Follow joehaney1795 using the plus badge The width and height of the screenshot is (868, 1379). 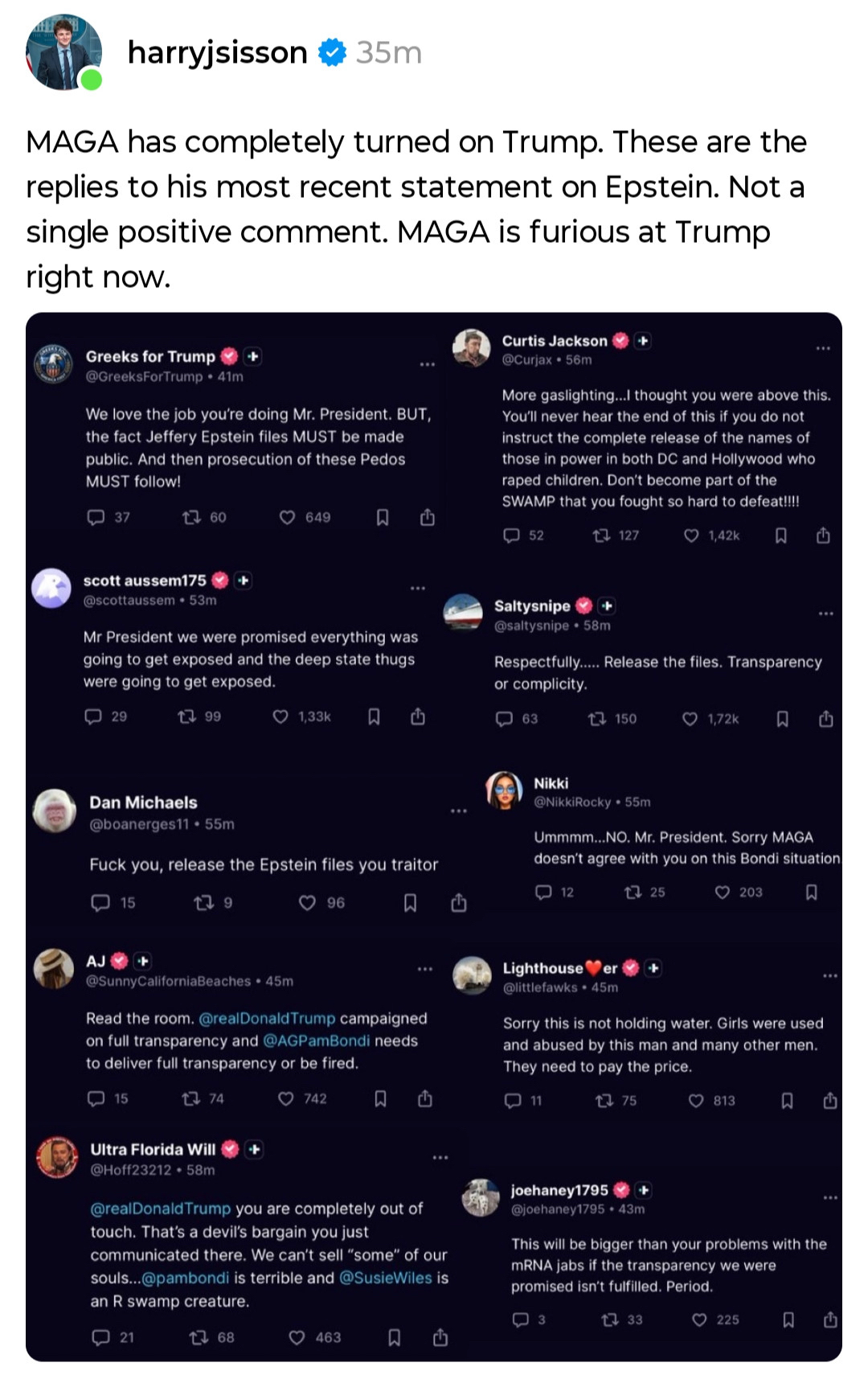pyautogui.click(x=644, y=1189)
